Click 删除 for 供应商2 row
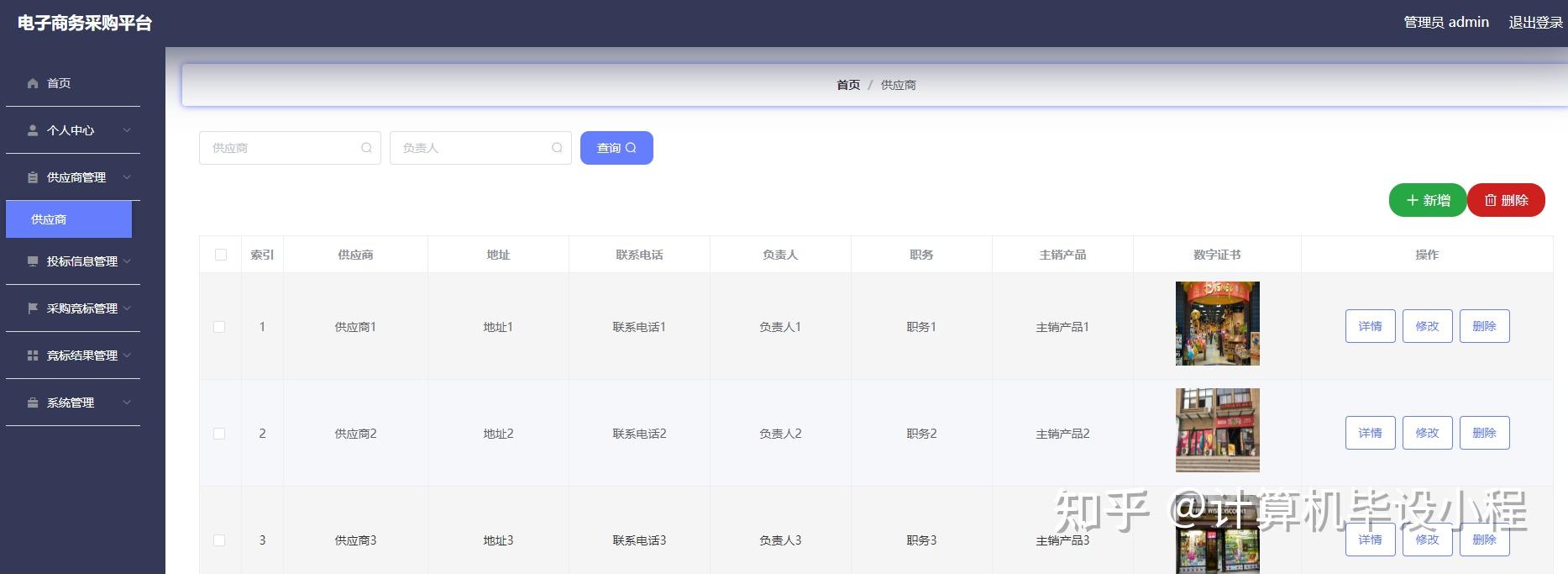The image size is (1568, 574). tap(1485, 433)
